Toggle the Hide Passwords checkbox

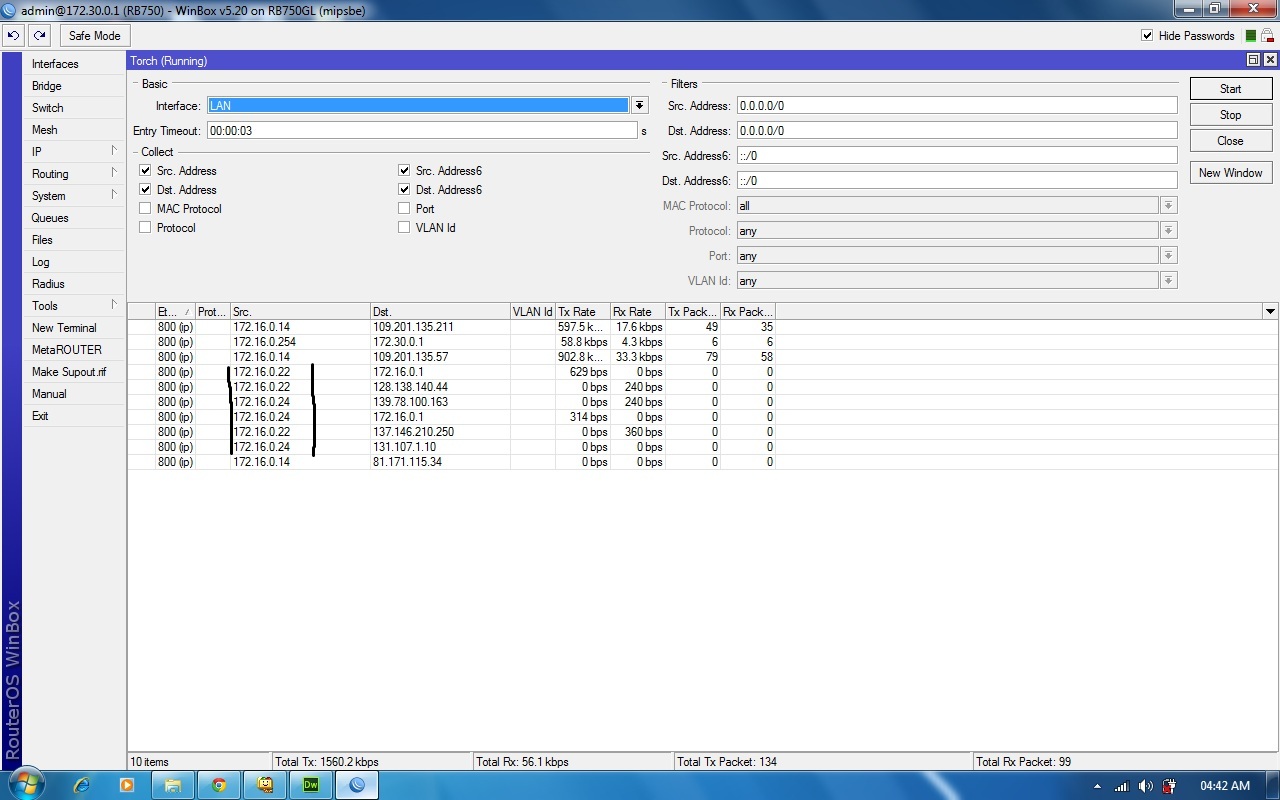pos(1147,36)
